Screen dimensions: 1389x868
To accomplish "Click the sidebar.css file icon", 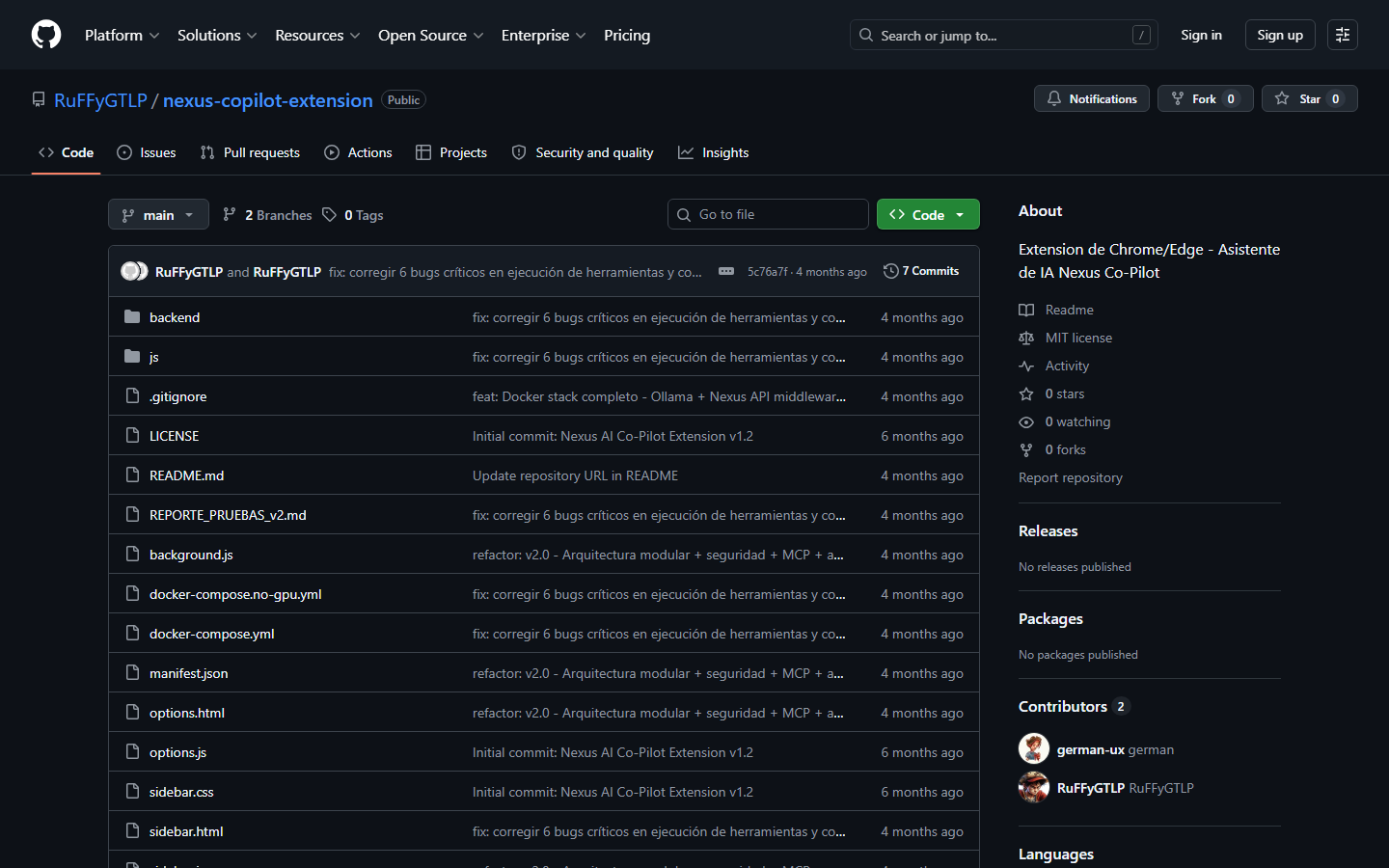I will [x=132, y=792].
